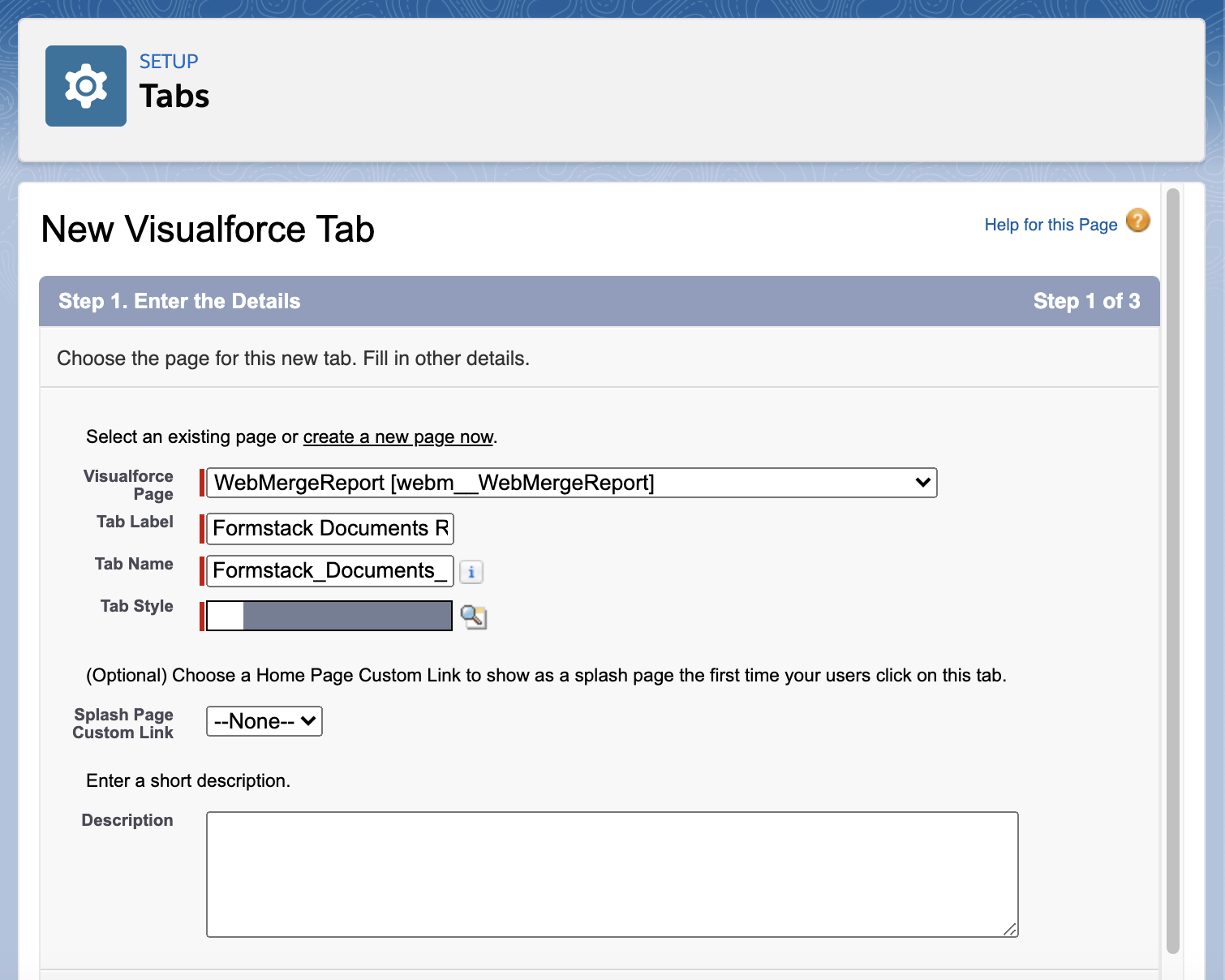The height and width of the screenshot is (980, 1225).
Task: Click inside the Description text area
Action: [612, 872]
